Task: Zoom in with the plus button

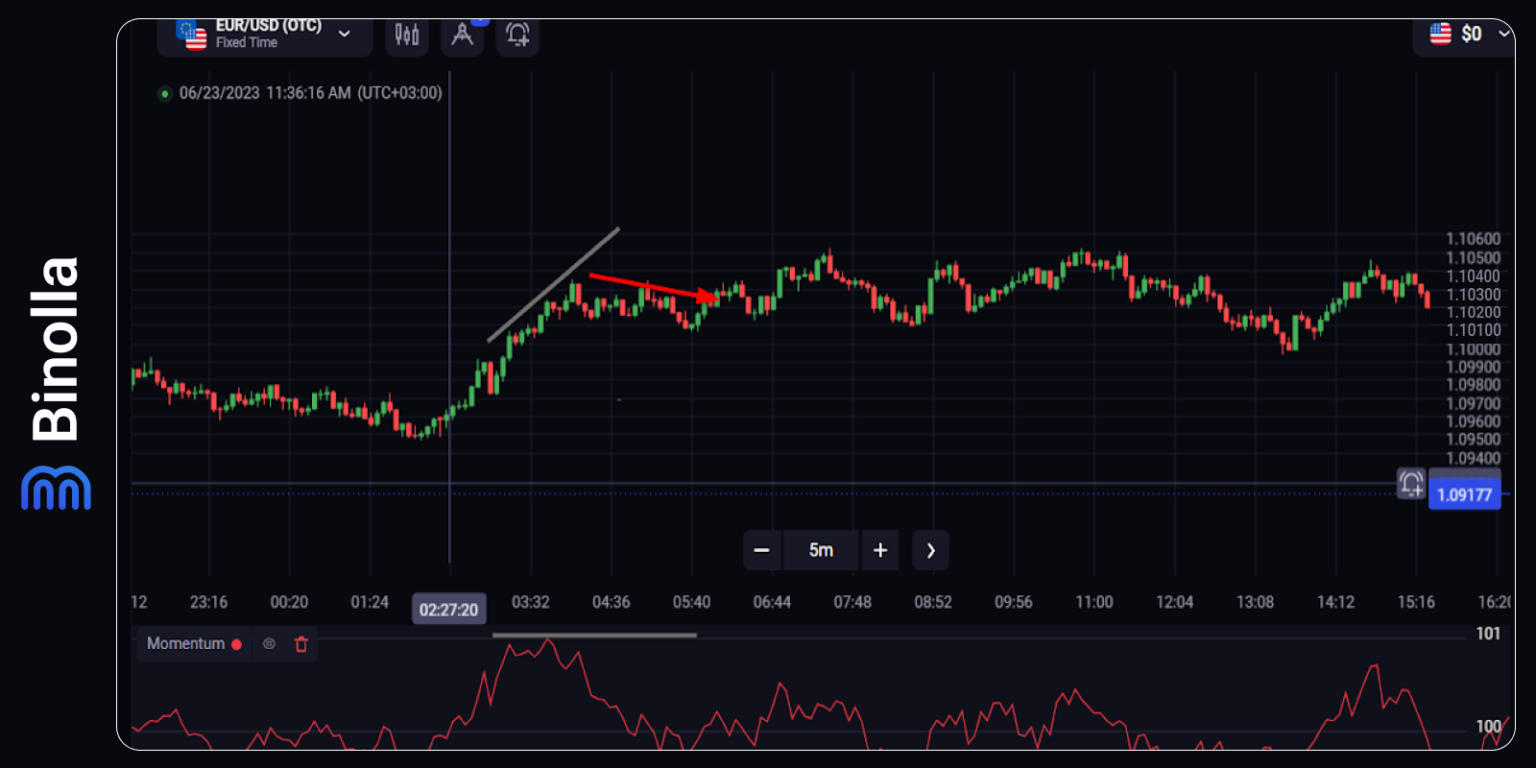Action: (880, 550)
